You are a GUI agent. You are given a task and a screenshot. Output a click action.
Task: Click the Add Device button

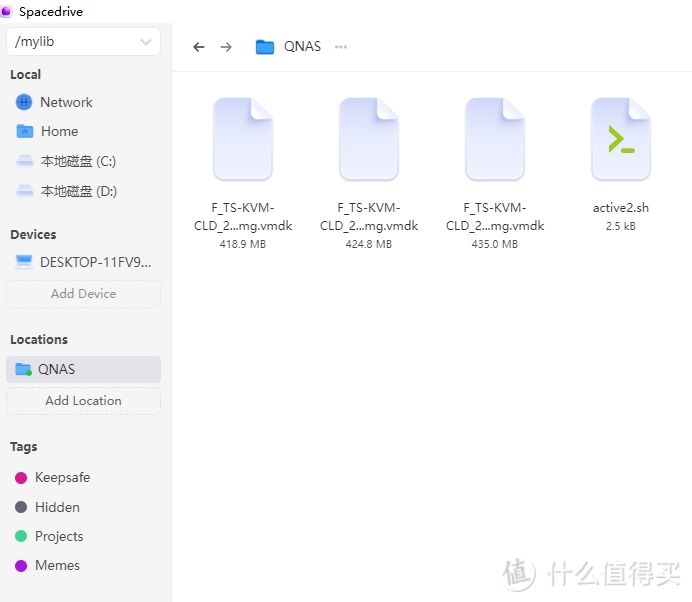[x=84, y=294]
